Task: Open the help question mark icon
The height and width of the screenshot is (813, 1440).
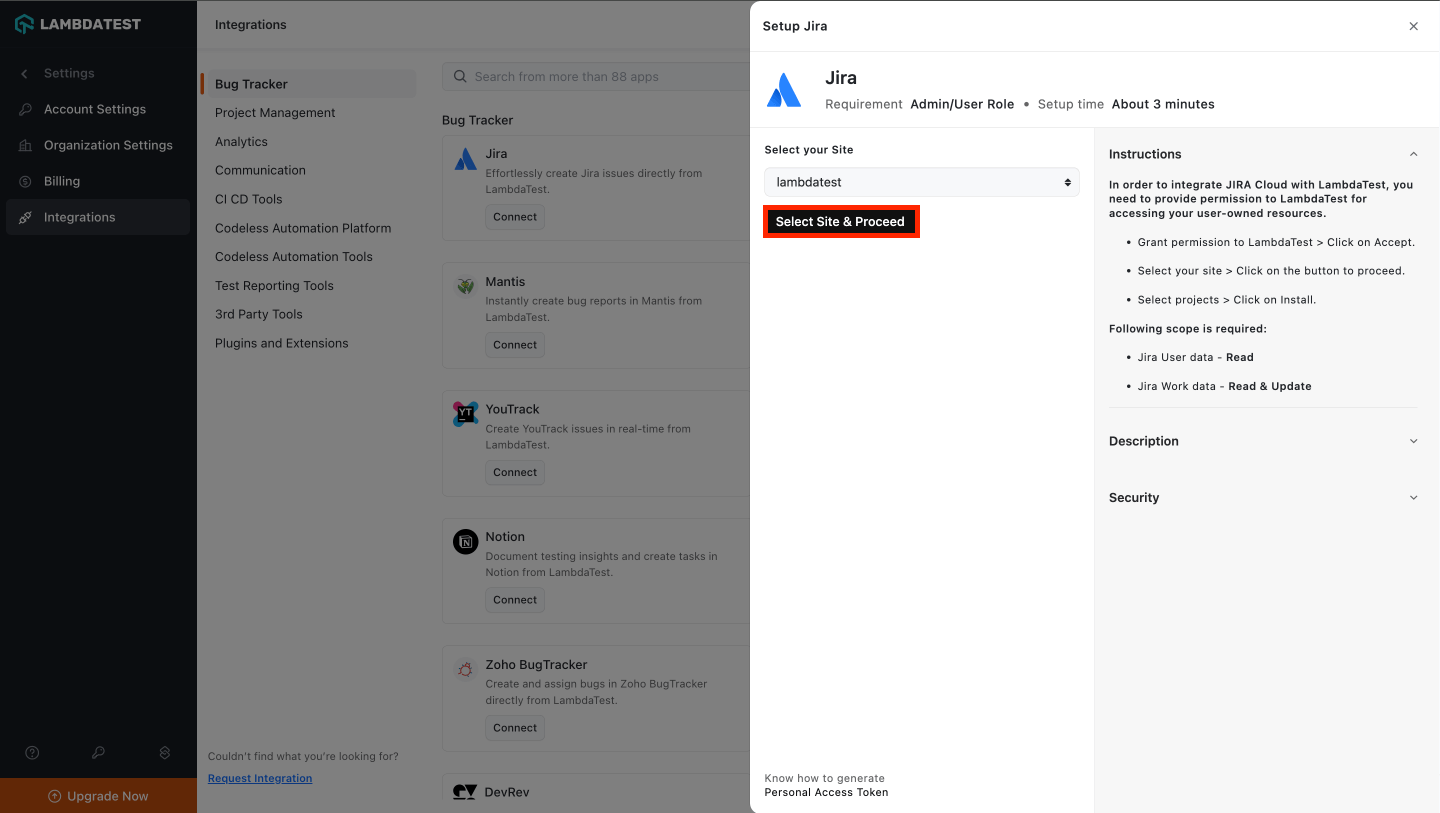Action: pyautogui.click(x=31, y=752)
